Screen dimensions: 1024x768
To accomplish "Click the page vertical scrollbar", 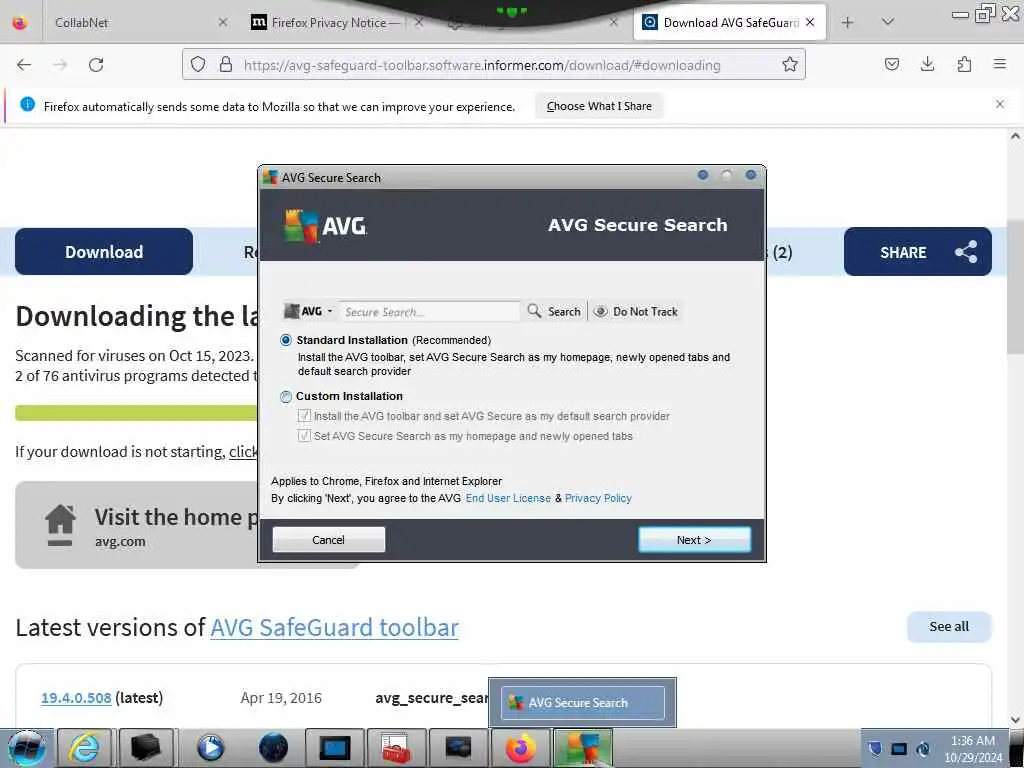I will 1015,287.
